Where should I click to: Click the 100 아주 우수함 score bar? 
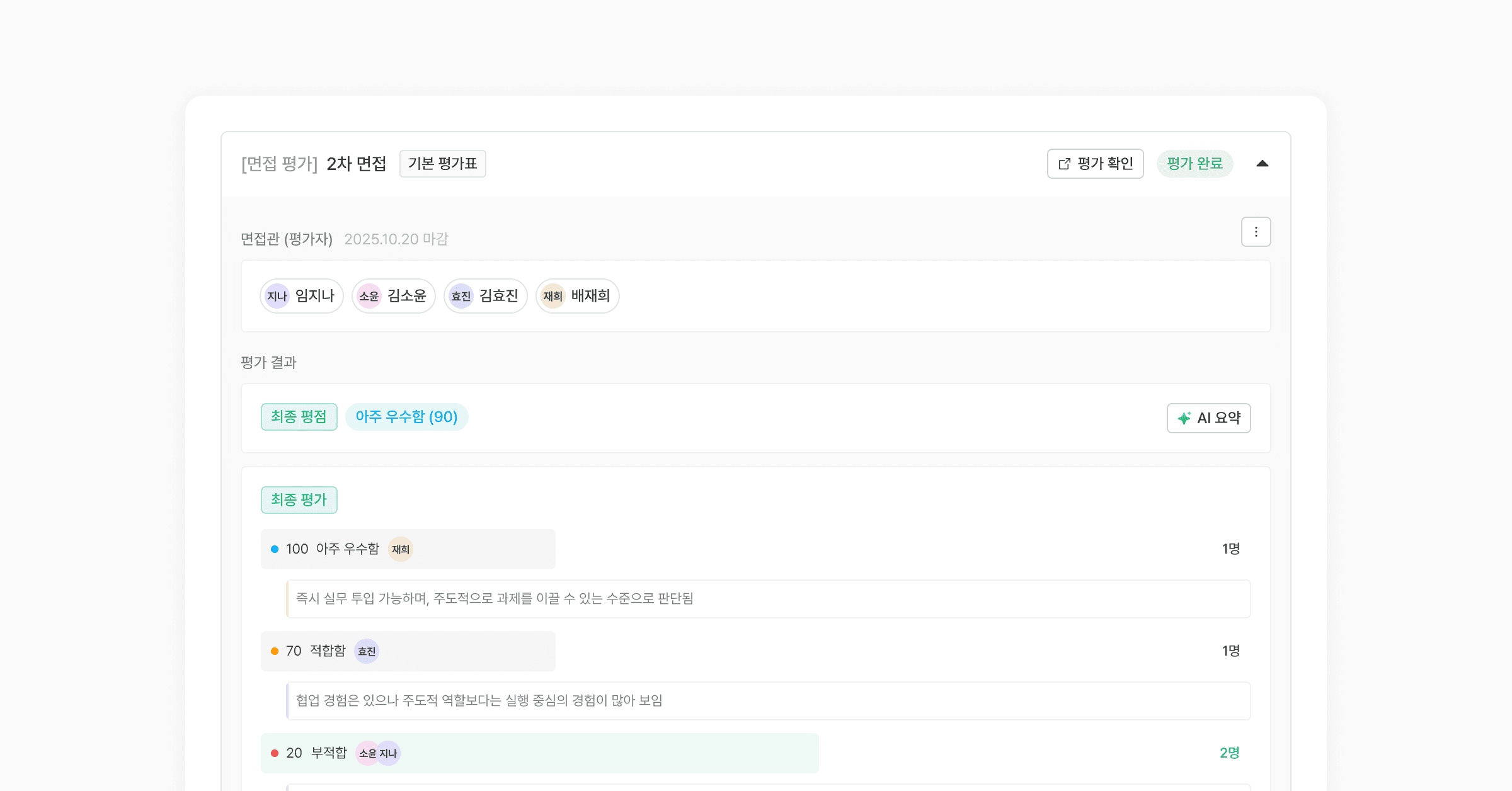click(485, 549)
